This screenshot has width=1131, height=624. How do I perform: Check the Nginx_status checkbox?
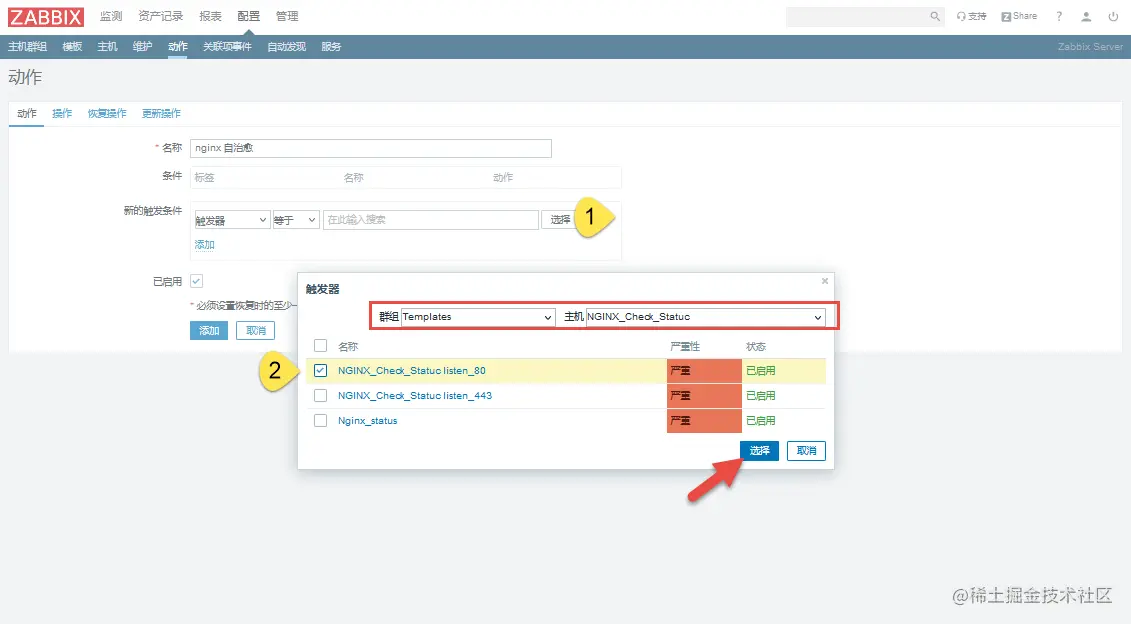(320, 421)
